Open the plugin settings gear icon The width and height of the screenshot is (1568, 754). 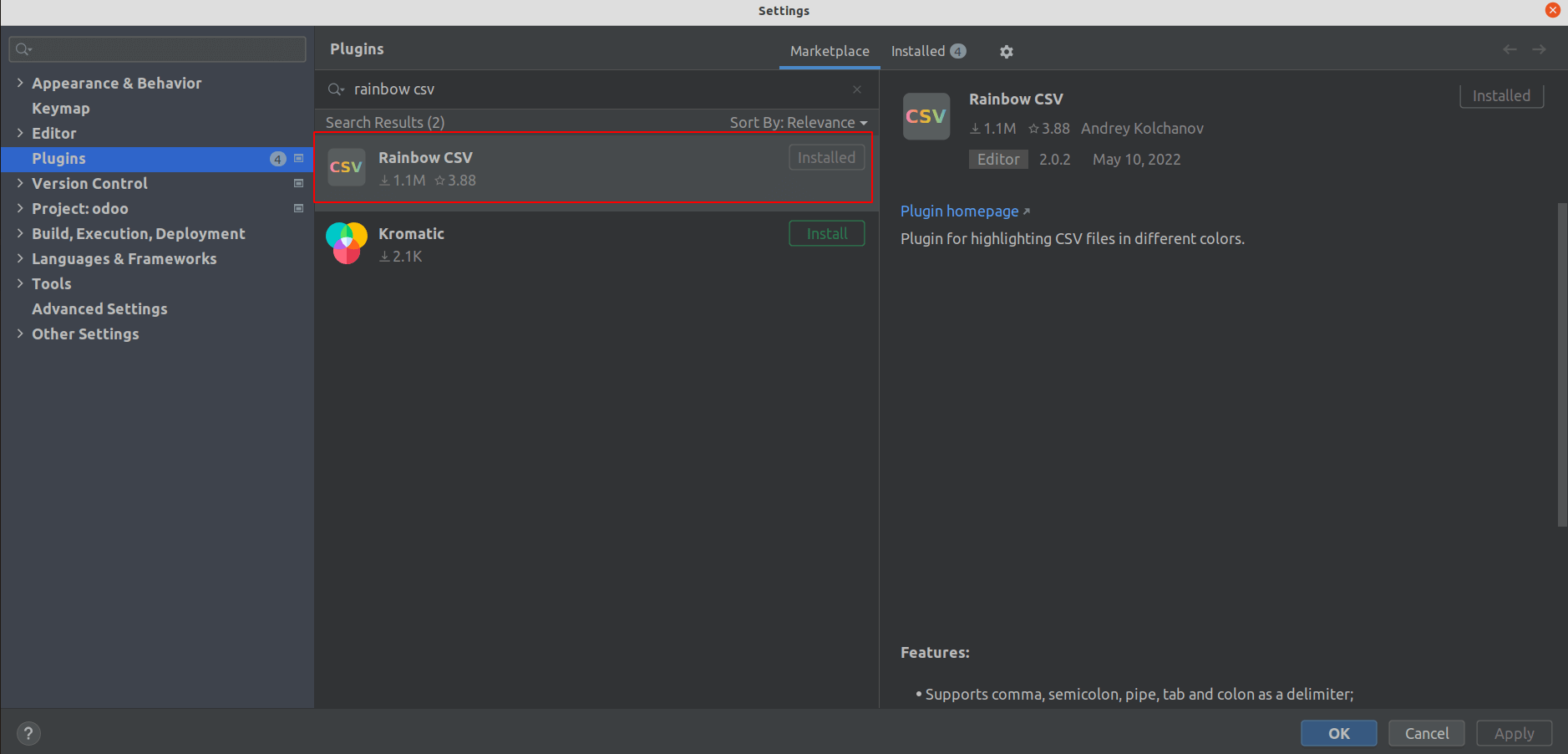click(1006, 52)
